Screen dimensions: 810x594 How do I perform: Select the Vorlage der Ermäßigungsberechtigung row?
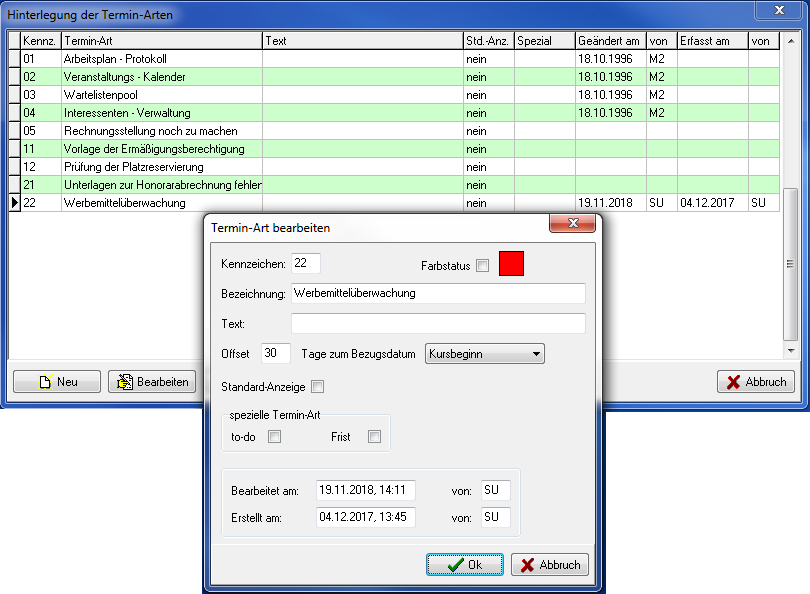[394, 149]
